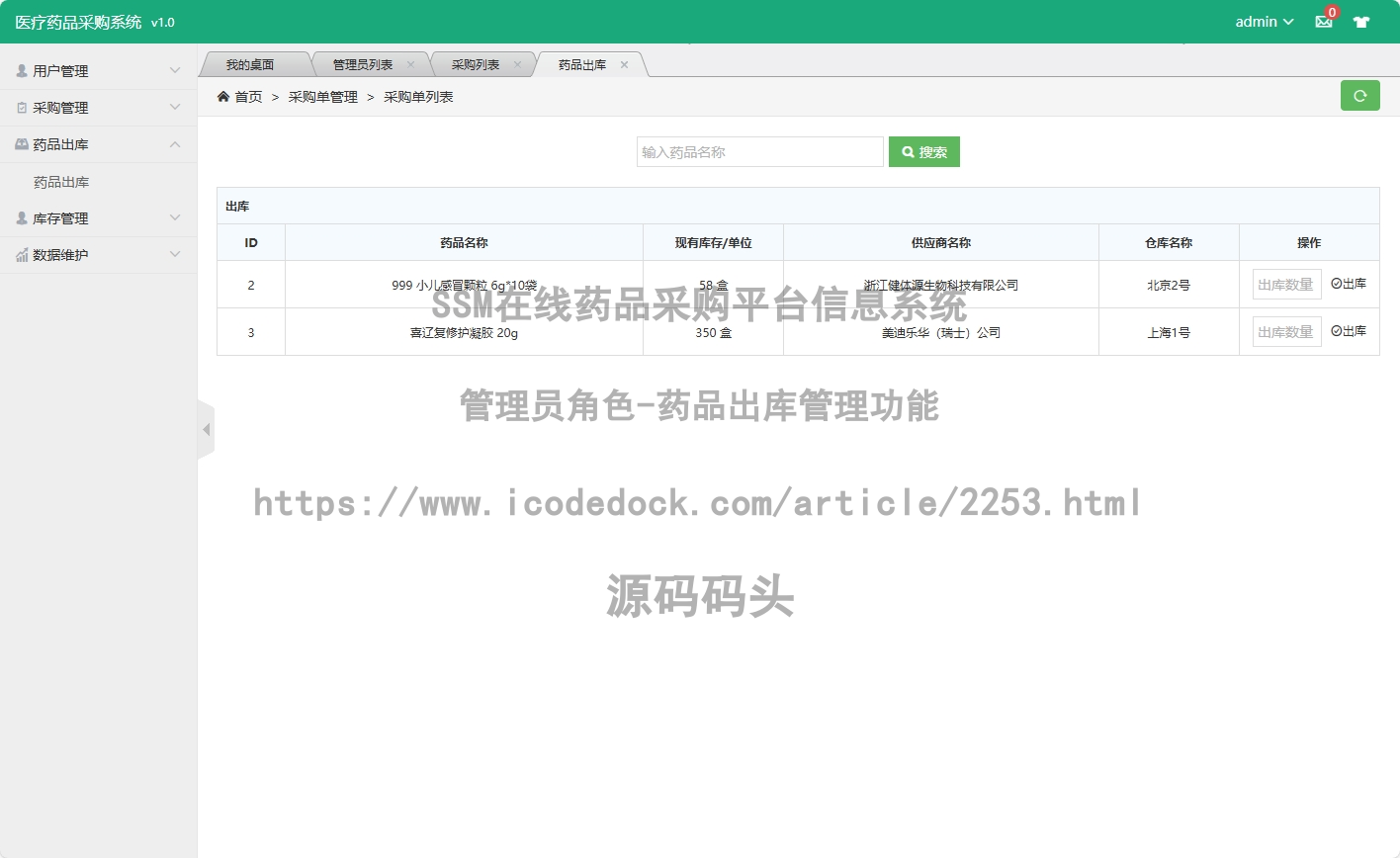1400x858 pixels.
Task: Click cell 美迪乐华（瑞士）公司
Action: click(940, 333)
